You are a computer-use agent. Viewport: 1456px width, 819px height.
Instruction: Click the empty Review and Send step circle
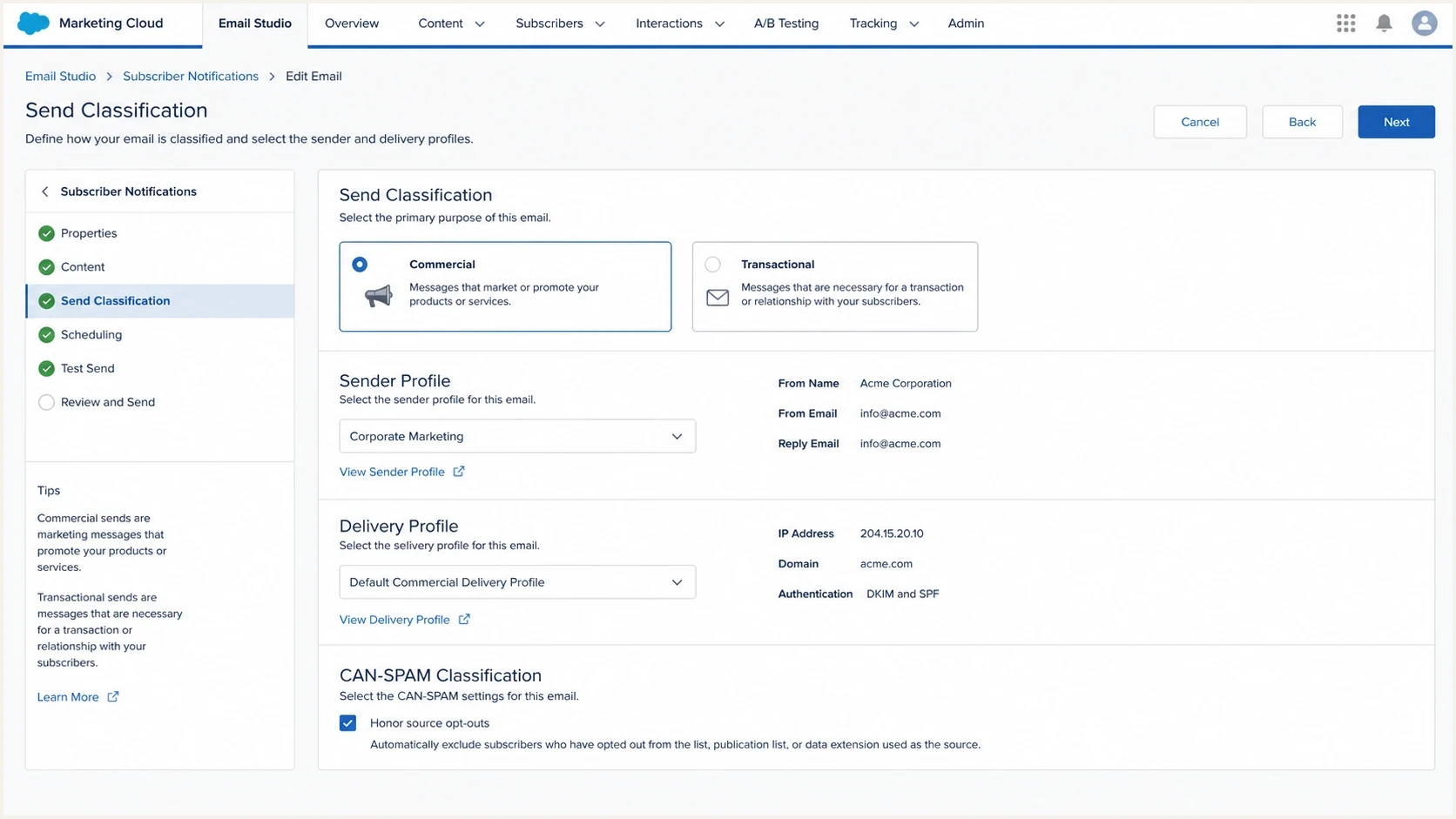click(47, 402)
